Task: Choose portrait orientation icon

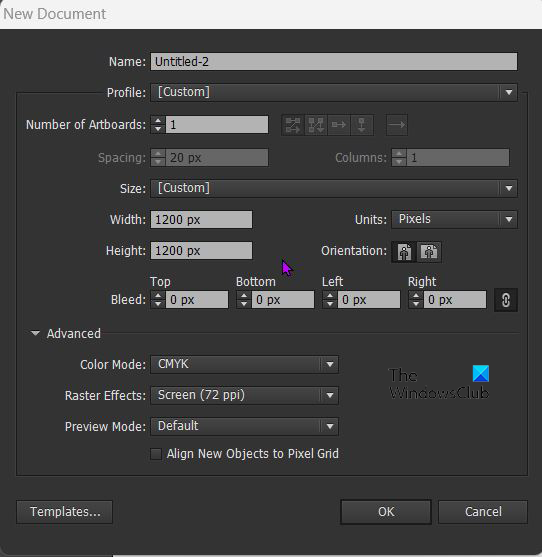Action: point(404,252)
